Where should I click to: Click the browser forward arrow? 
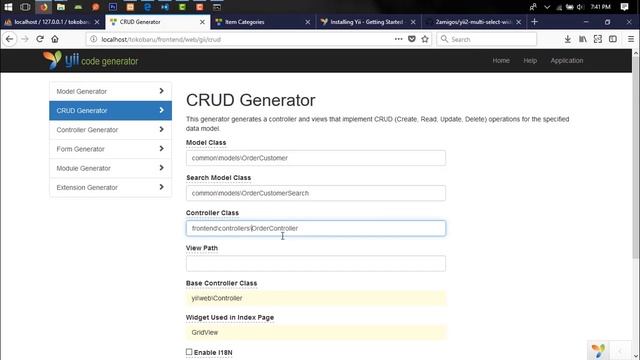pyautogui.click(x=25, y=39)
